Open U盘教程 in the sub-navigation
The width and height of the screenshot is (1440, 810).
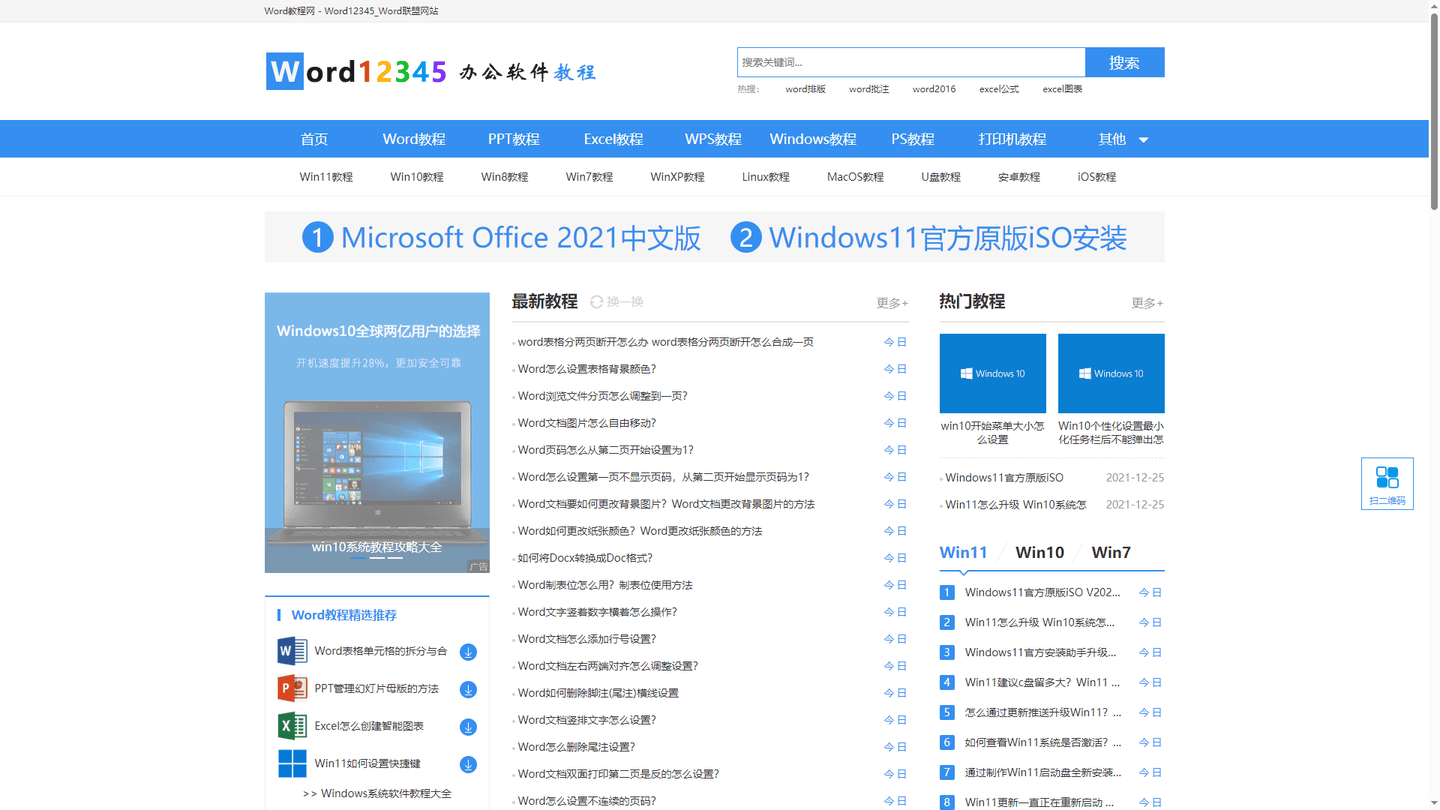pos(941,177)
